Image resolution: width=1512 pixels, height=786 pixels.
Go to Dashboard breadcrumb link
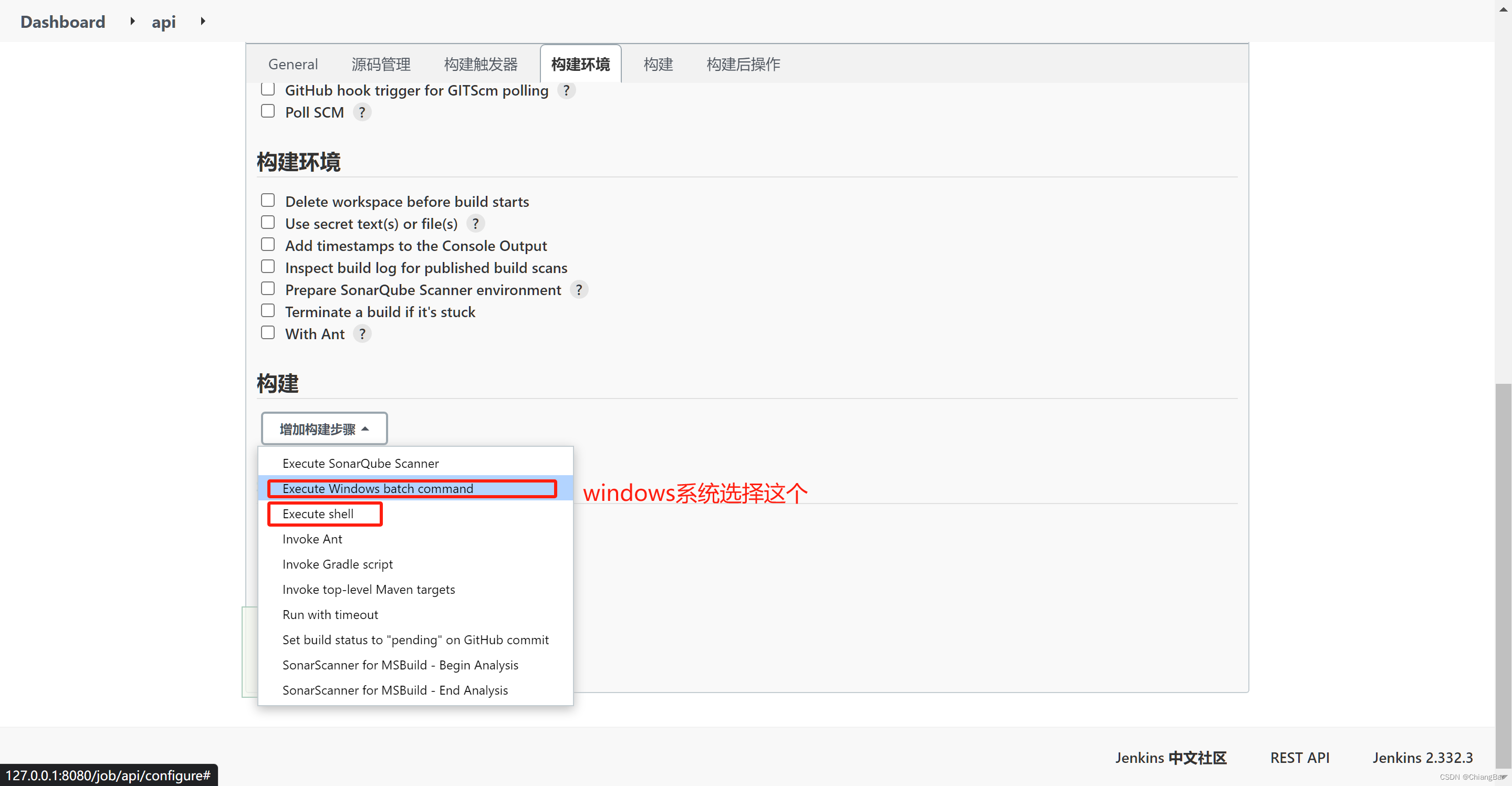tap(63, 22)
